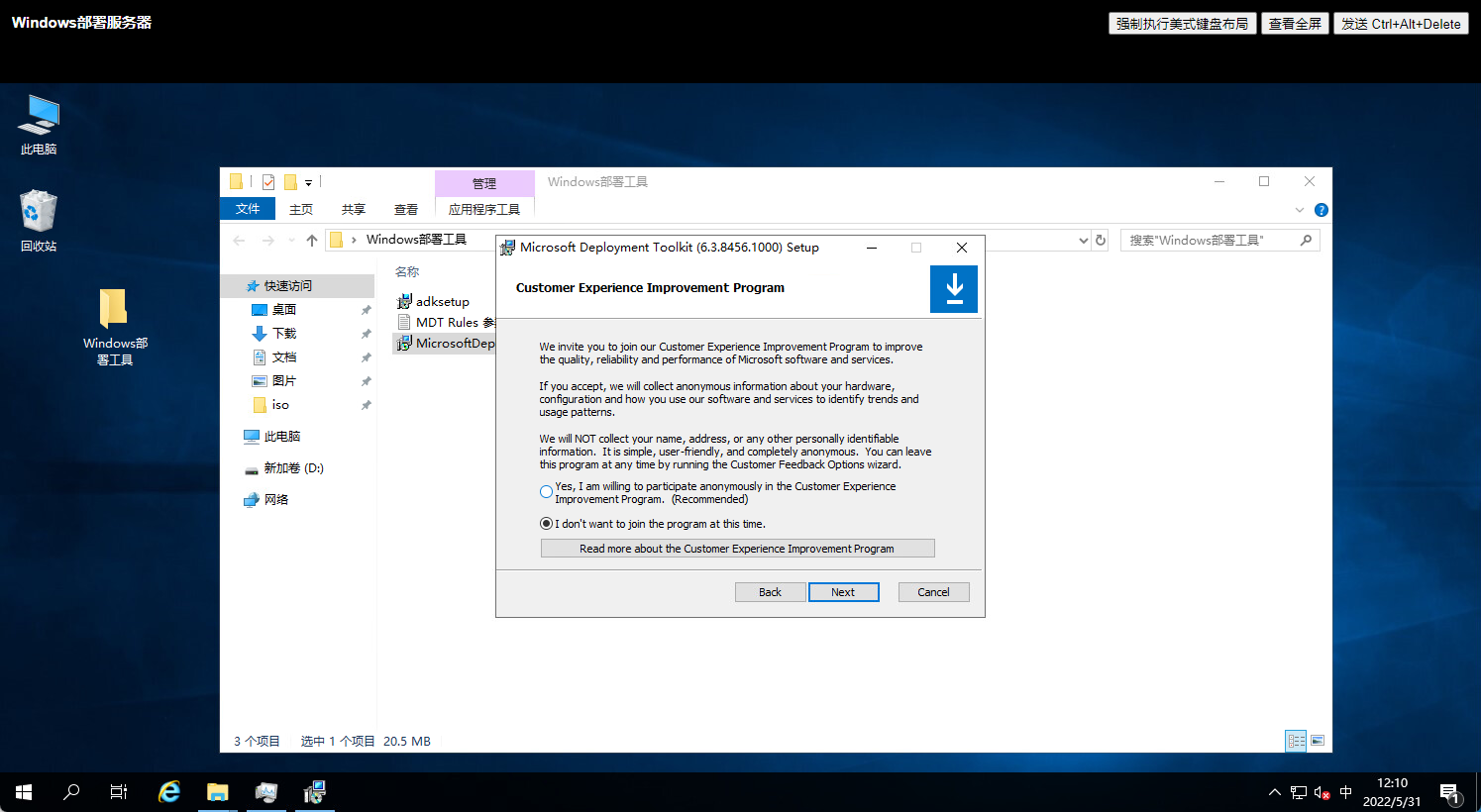Open File Explorer taskbar icon
Screen dimensions: 1481x812
[218, 792]
